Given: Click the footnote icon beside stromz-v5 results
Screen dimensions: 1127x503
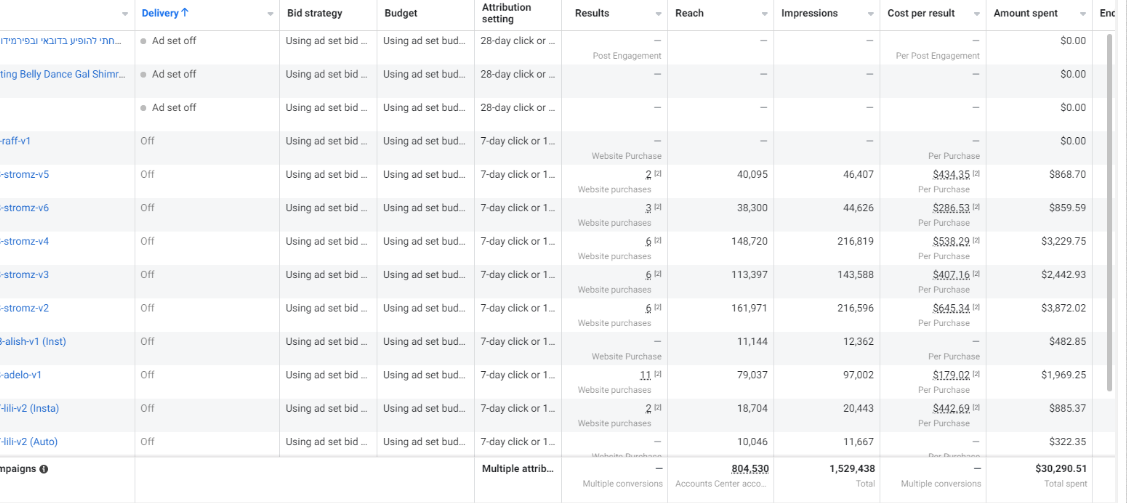Looking at the screenshot, I should 658,174.
